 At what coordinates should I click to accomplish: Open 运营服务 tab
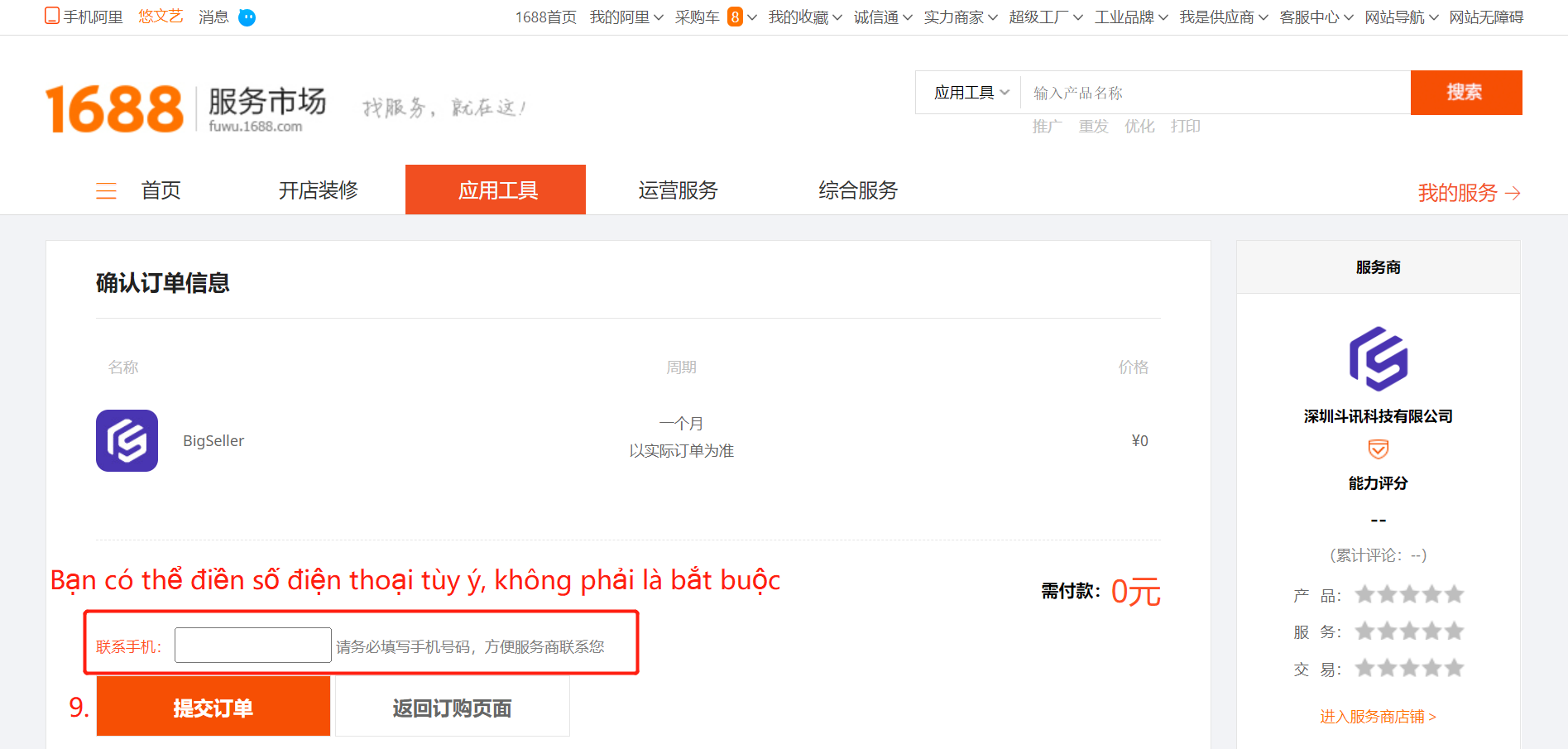(x=679, y=190)
